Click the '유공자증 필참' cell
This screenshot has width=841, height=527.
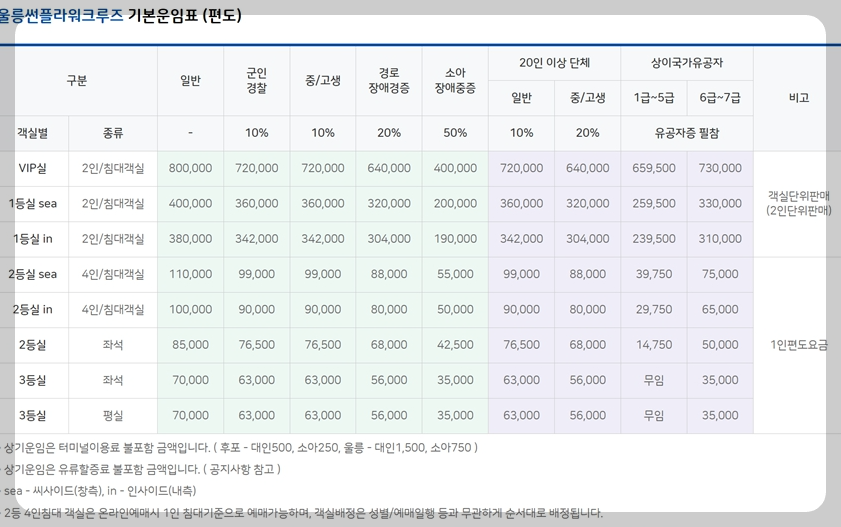[x=687, y=133]
